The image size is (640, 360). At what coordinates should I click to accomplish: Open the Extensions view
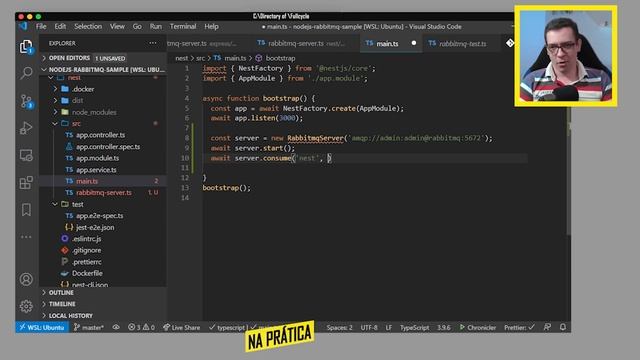(x=26, y=182)
